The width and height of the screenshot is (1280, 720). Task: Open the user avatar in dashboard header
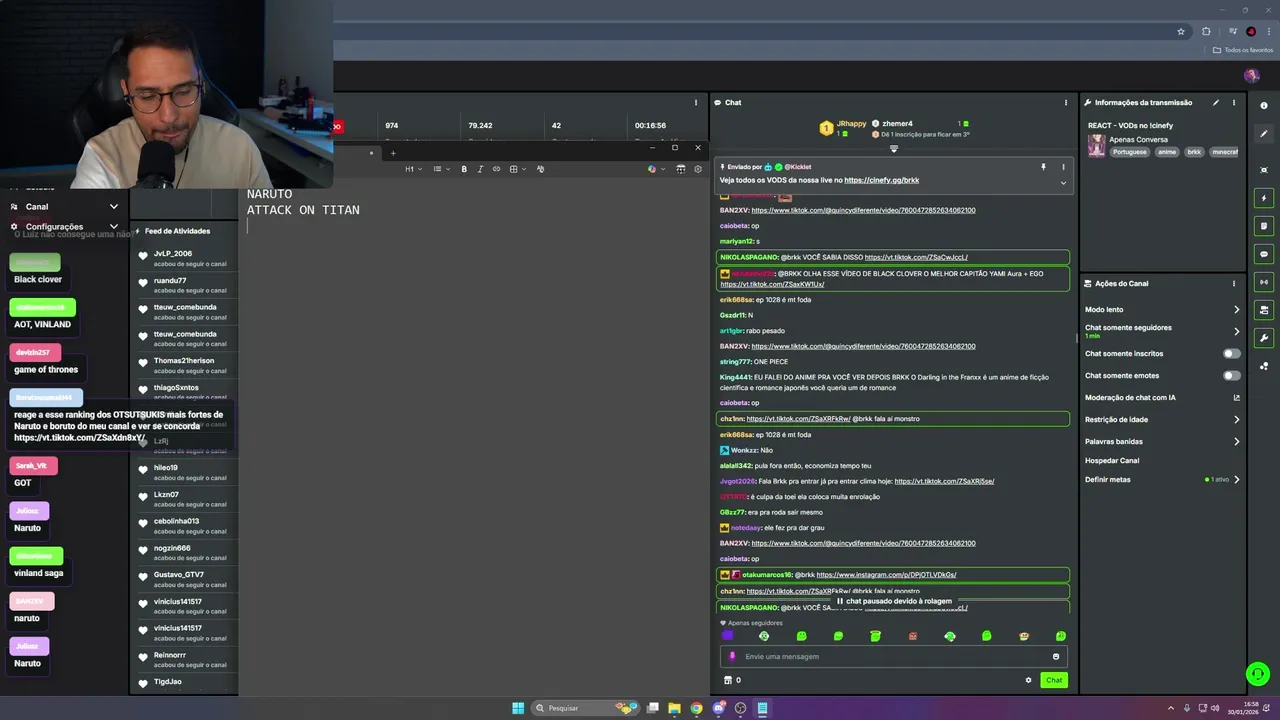pyautogui.click(x=1251, y=76)
